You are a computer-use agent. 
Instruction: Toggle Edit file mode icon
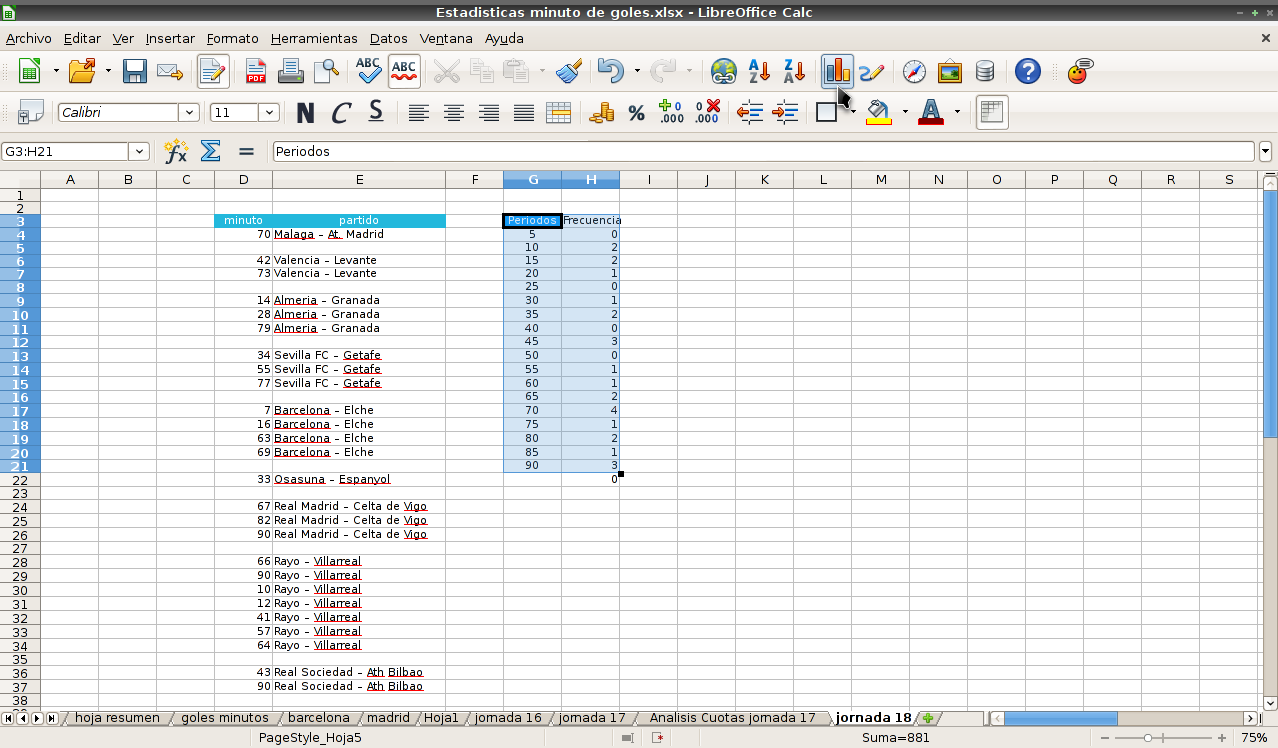(212, 72)
